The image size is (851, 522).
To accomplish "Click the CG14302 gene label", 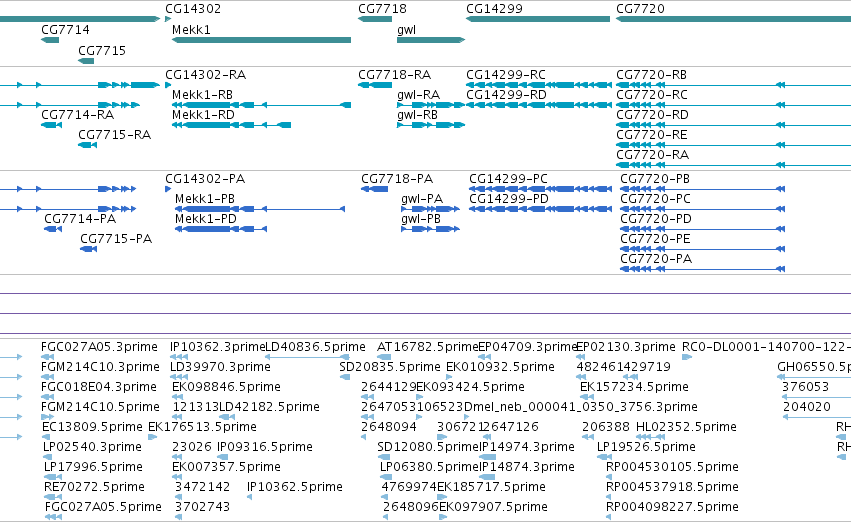I will (x=193, y=9).
